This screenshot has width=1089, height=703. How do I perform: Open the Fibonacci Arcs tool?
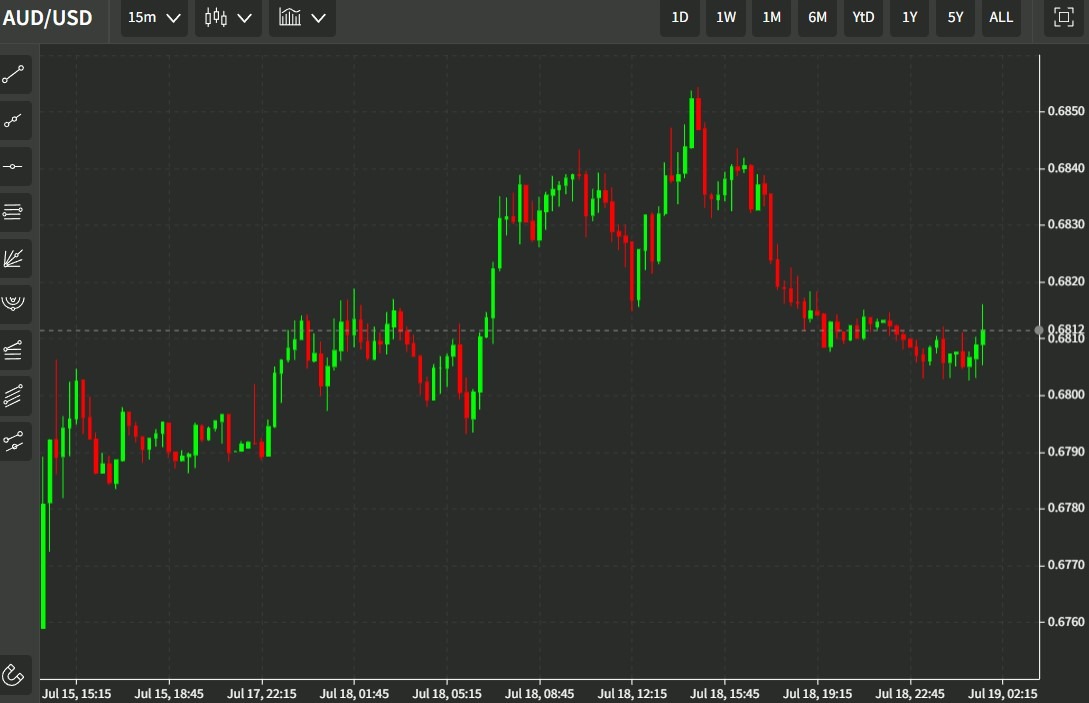click(14, 304)
